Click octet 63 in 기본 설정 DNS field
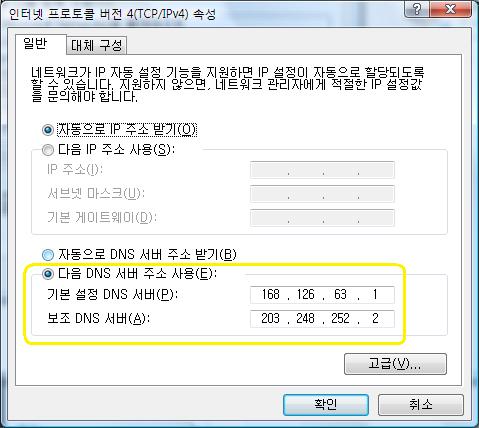 point(340,295)
